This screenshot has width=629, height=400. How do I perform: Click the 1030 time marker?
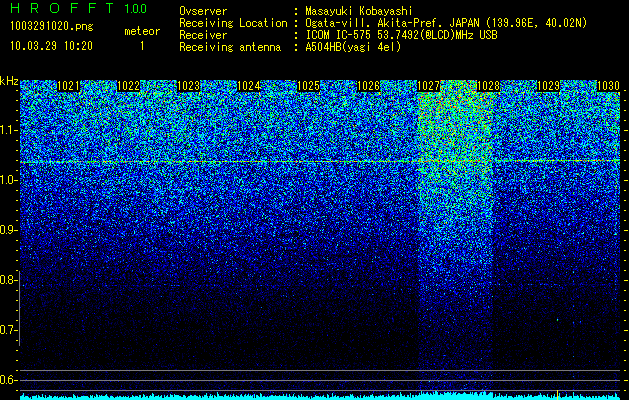point(609,86)
